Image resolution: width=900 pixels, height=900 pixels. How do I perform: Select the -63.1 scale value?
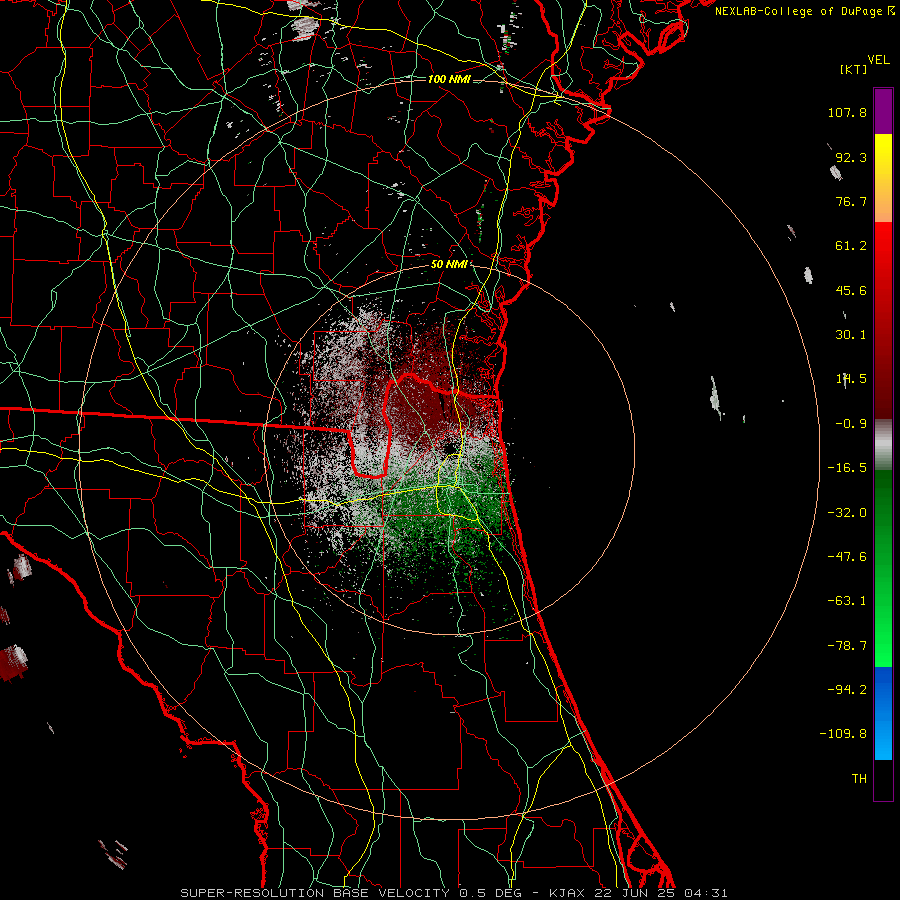pyautogui.click(x=847, y=601)
